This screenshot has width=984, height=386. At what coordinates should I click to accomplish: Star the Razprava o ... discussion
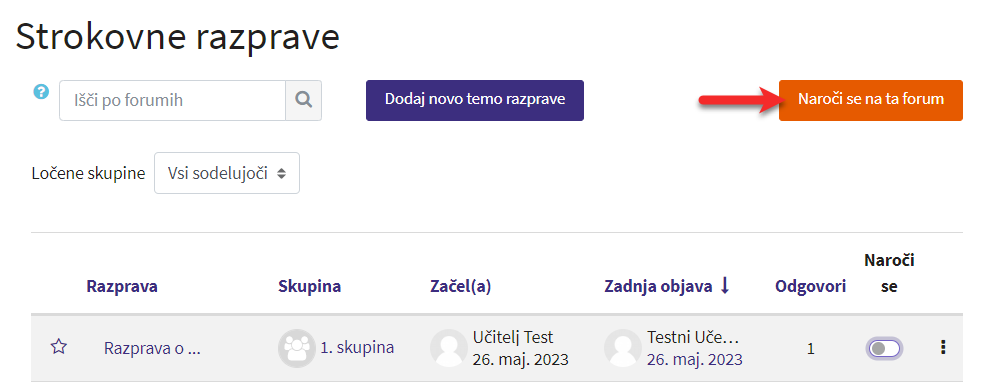(58, 346)
